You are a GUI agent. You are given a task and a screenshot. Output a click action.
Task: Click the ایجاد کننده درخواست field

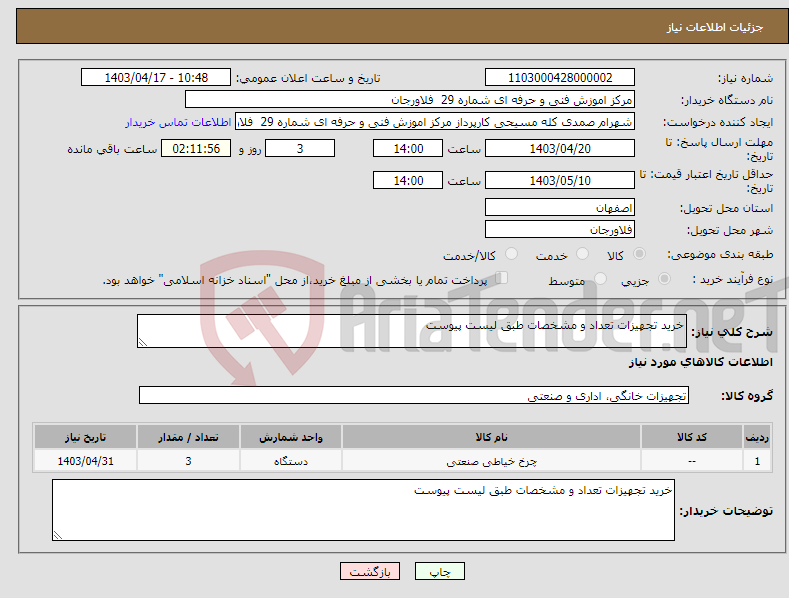[x=435, y=122]
